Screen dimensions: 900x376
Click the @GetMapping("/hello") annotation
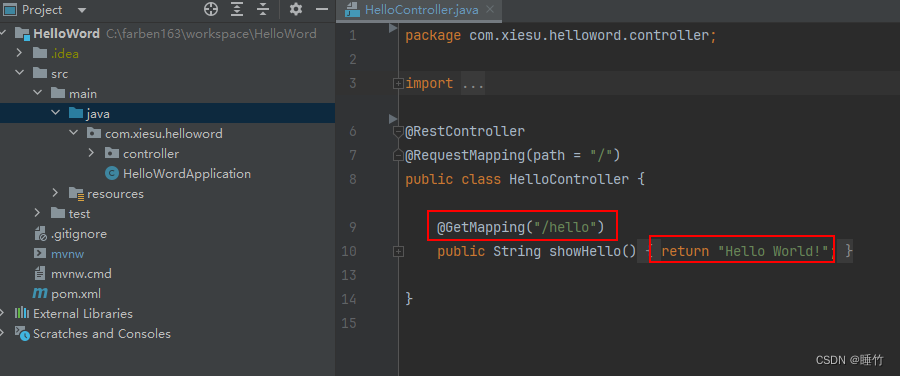(x=521, y=227)
